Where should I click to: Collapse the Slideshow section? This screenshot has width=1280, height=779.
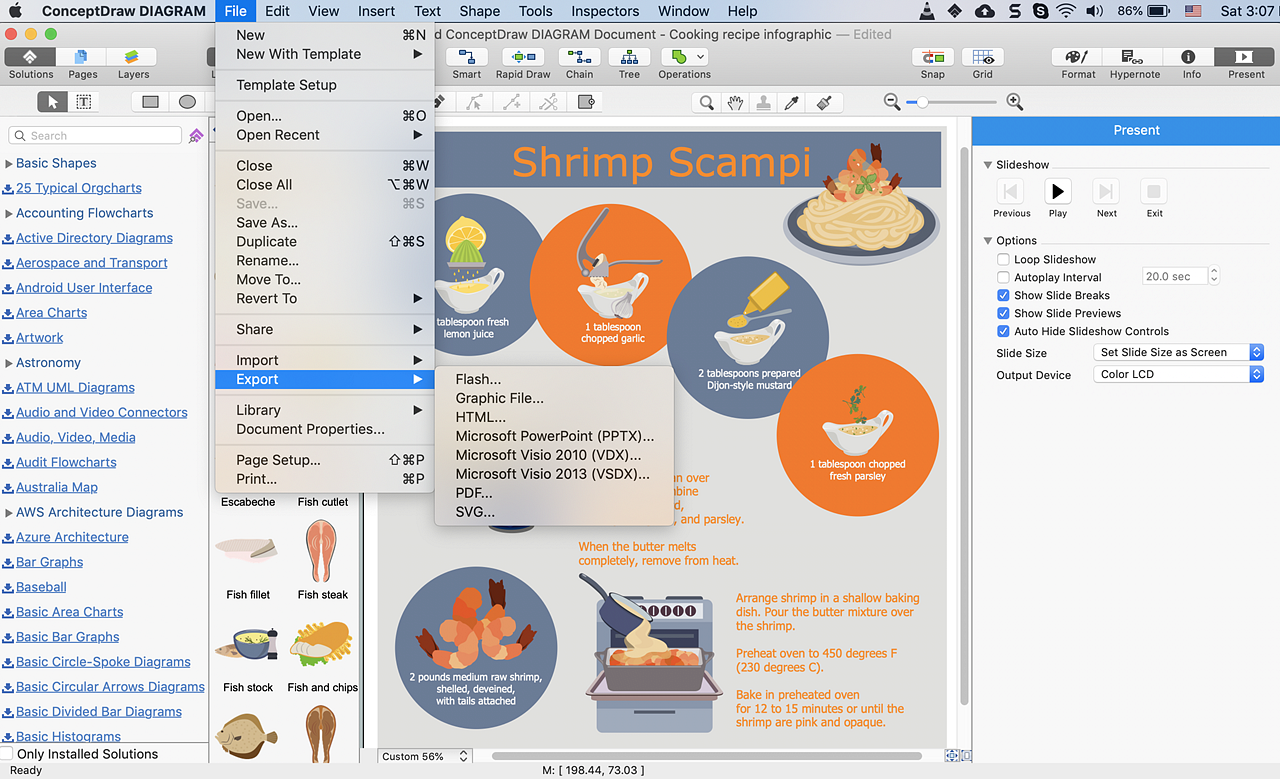click(988, 165)
